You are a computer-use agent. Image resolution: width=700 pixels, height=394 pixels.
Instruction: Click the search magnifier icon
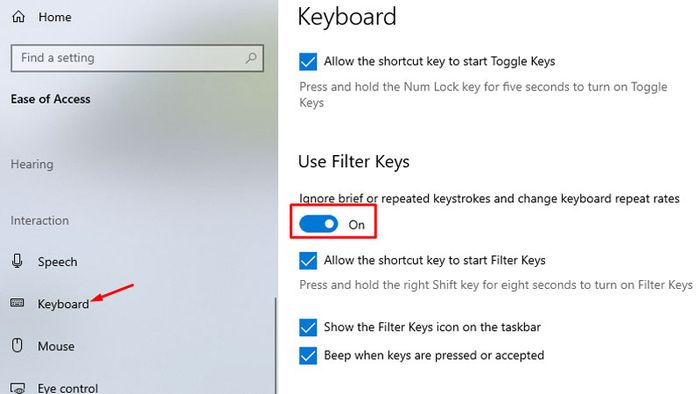pos(251,58)
